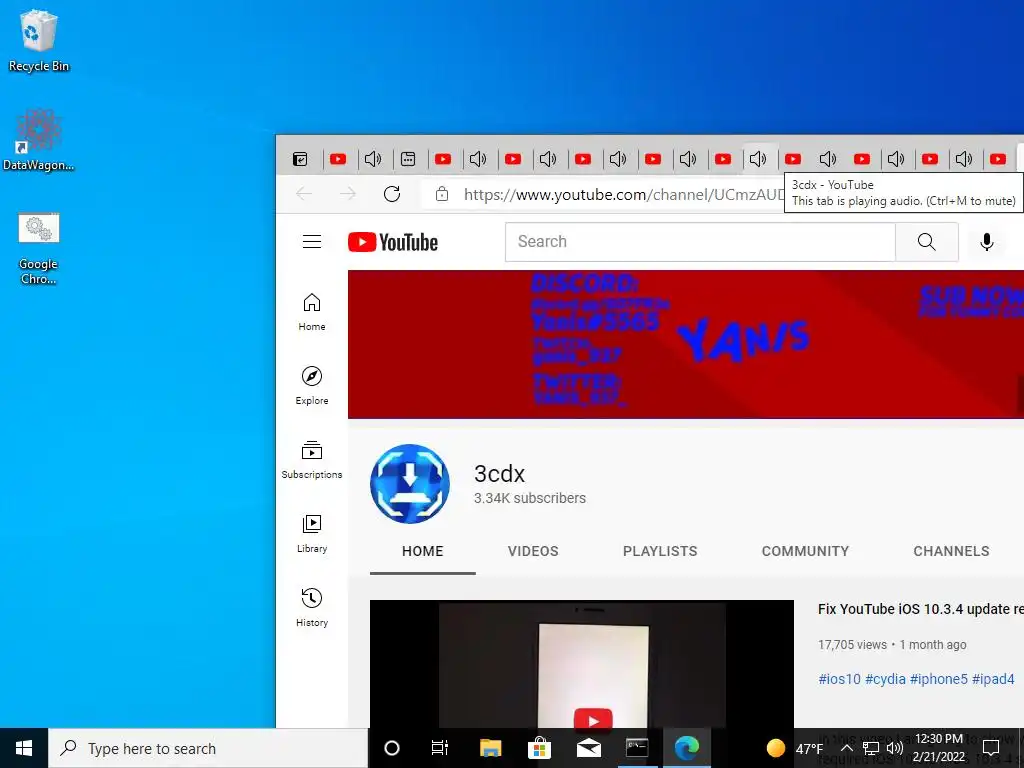Viewport: 1024px width, 768px height.
Task: Select the Google Chrome desktop icon
Action: click(39, 248)
